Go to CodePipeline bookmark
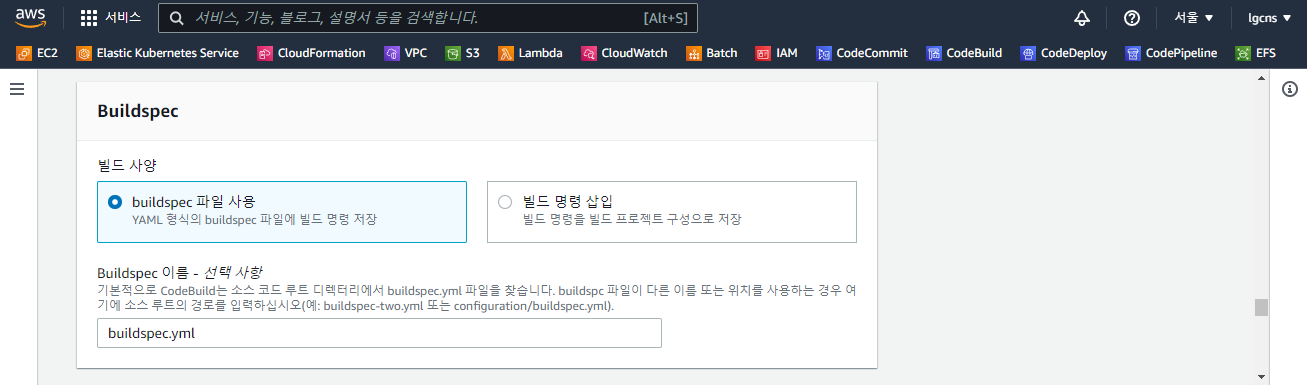Viewport: 1307px width, 385px height. point(1171,53)
